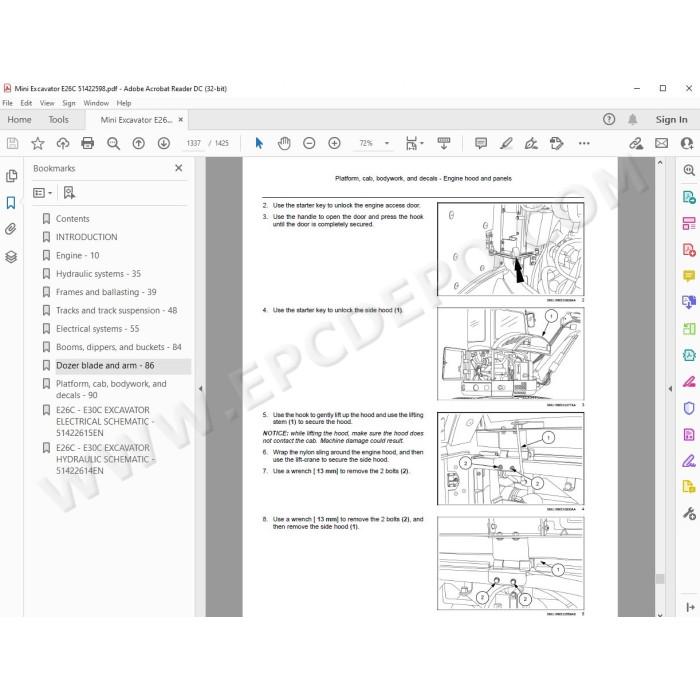
Task: Print the document
Action: coord(88,143)
